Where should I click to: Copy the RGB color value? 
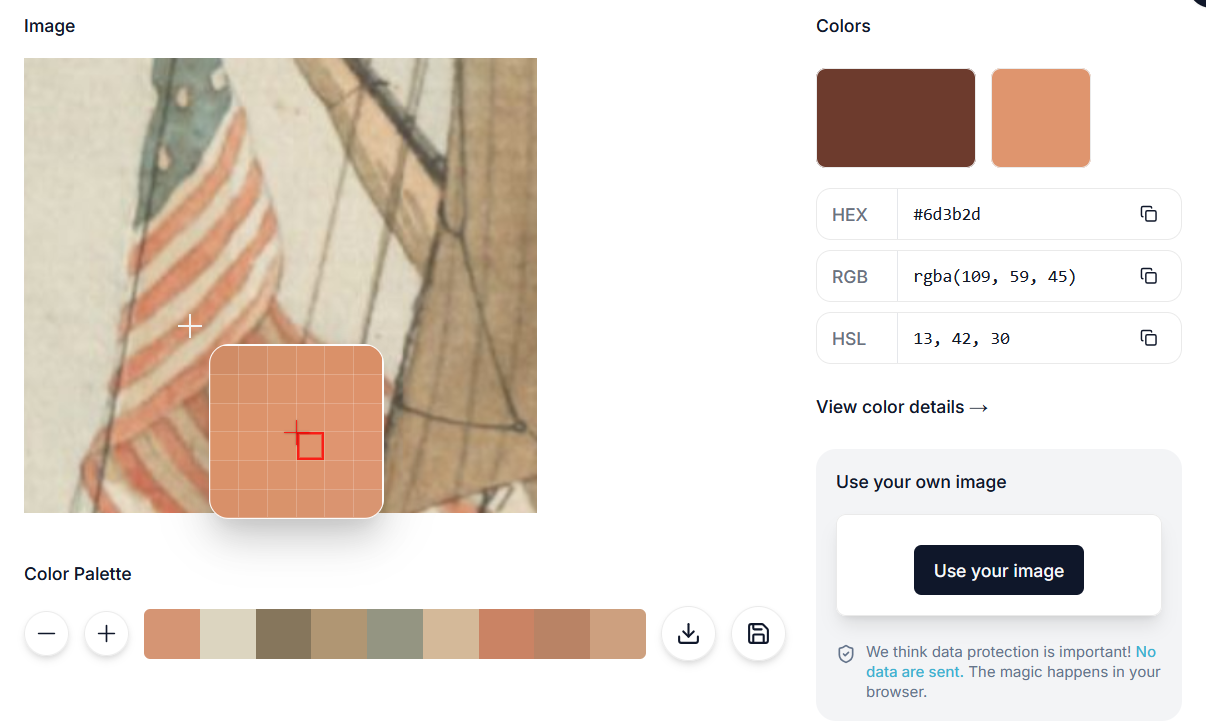point(1149,276)
